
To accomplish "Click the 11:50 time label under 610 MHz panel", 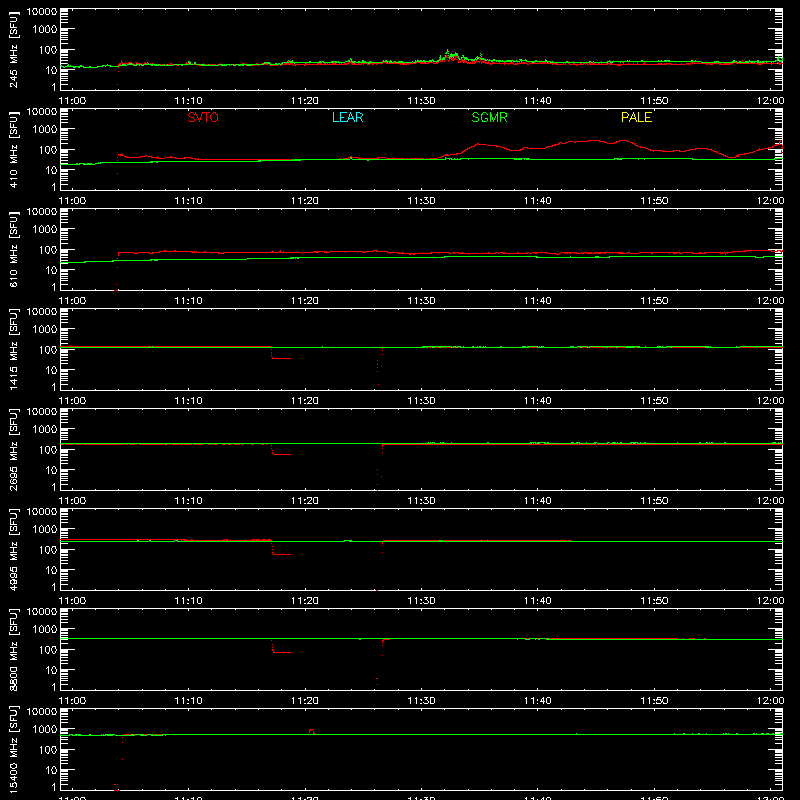I will 654,301.
